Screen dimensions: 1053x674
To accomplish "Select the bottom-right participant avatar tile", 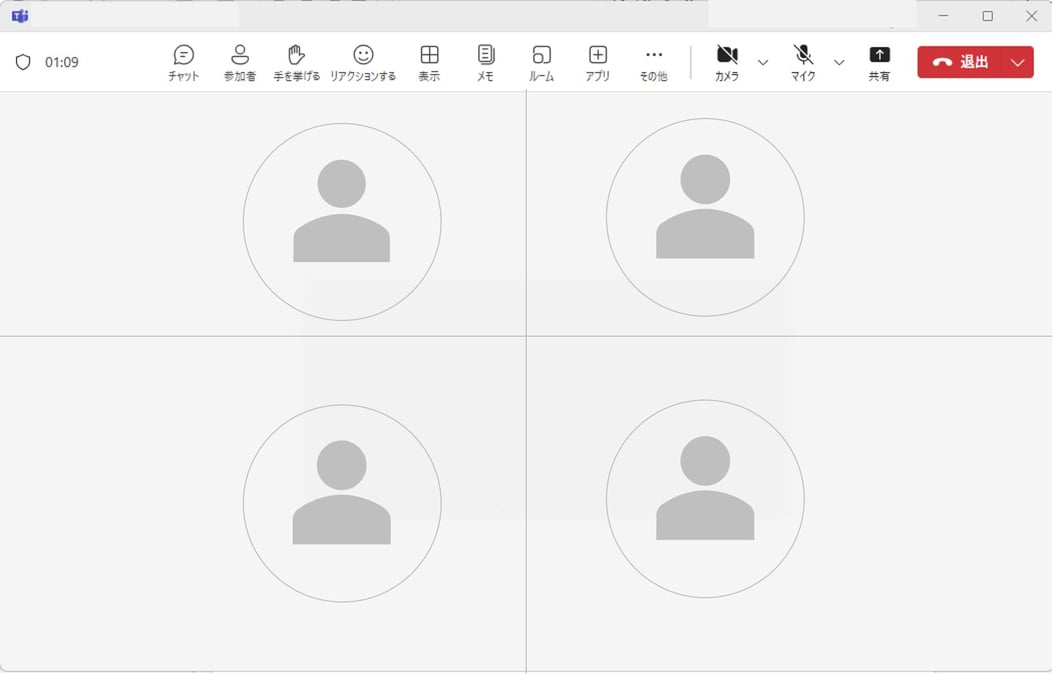I will [x=705, y=499].
